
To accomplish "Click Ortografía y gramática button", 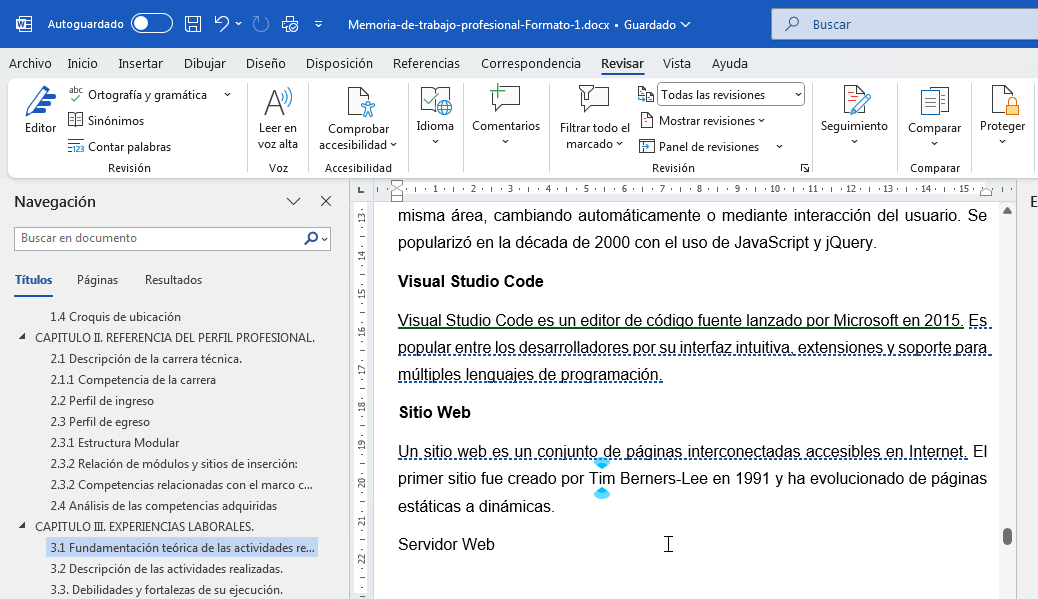I will tap(146, 95).
